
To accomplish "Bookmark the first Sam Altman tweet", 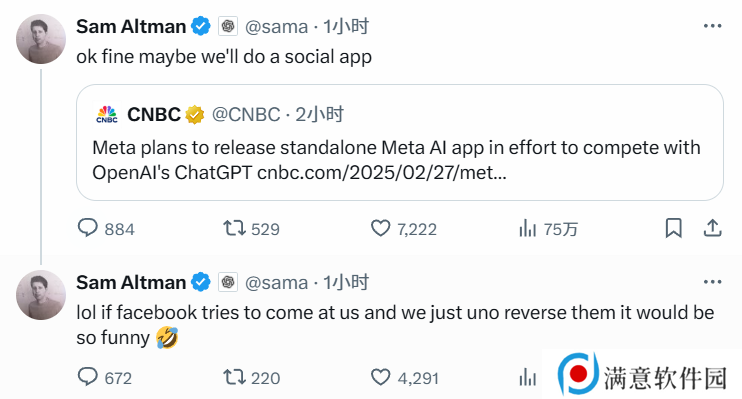I will (673, 228).
